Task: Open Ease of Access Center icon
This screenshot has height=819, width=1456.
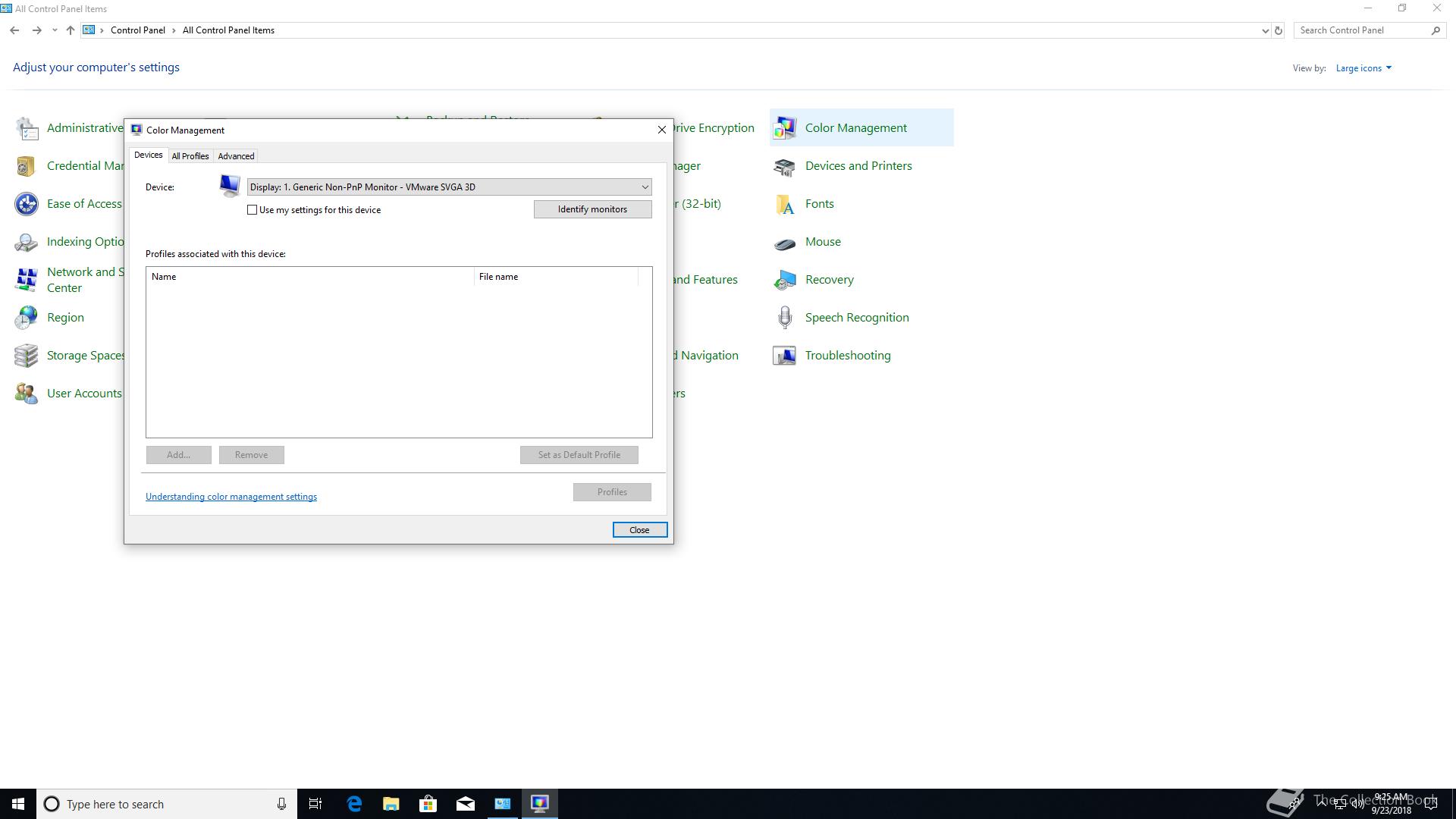Action: click(x=27, y=204)
